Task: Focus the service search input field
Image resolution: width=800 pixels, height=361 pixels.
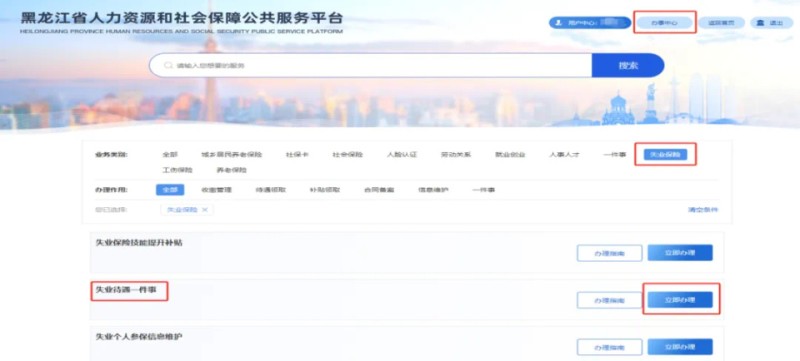Action: click(x=370, y=65)
